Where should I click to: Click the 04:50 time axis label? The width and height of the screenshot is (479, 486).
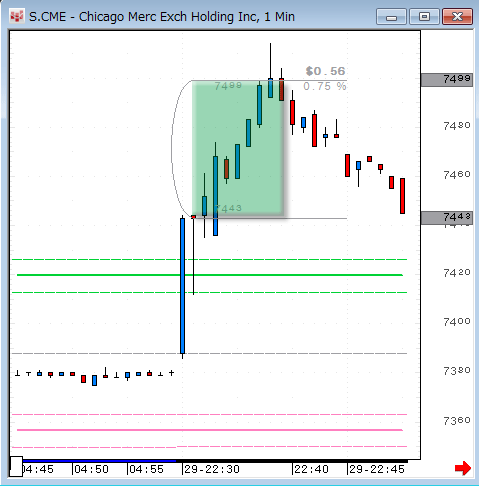coord(91,469)
